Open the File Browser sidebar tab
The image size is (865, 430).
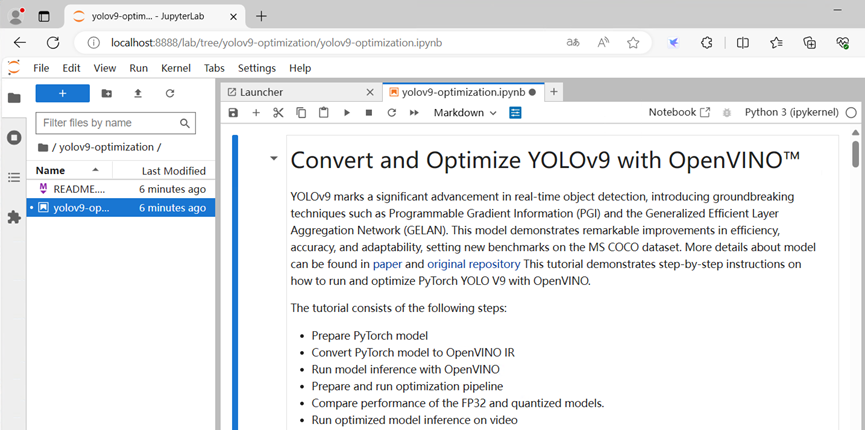[x=14, y=98]
